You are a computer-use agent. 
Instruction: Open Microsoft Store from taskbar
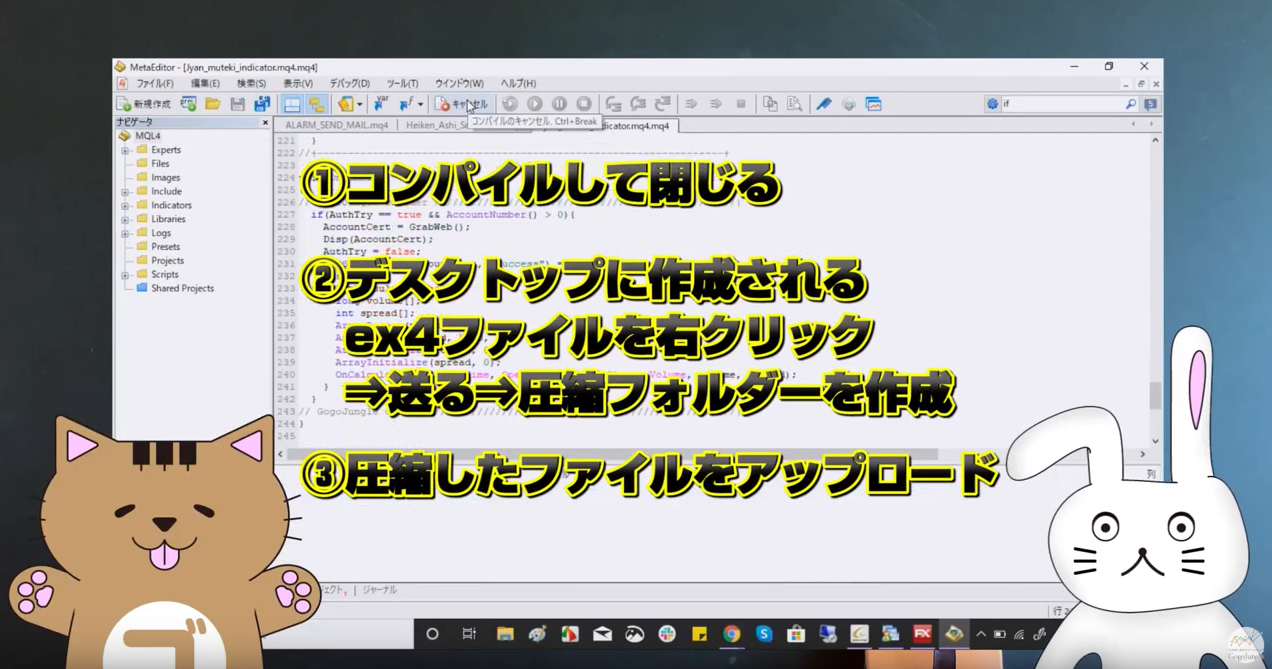click(796, 634)
